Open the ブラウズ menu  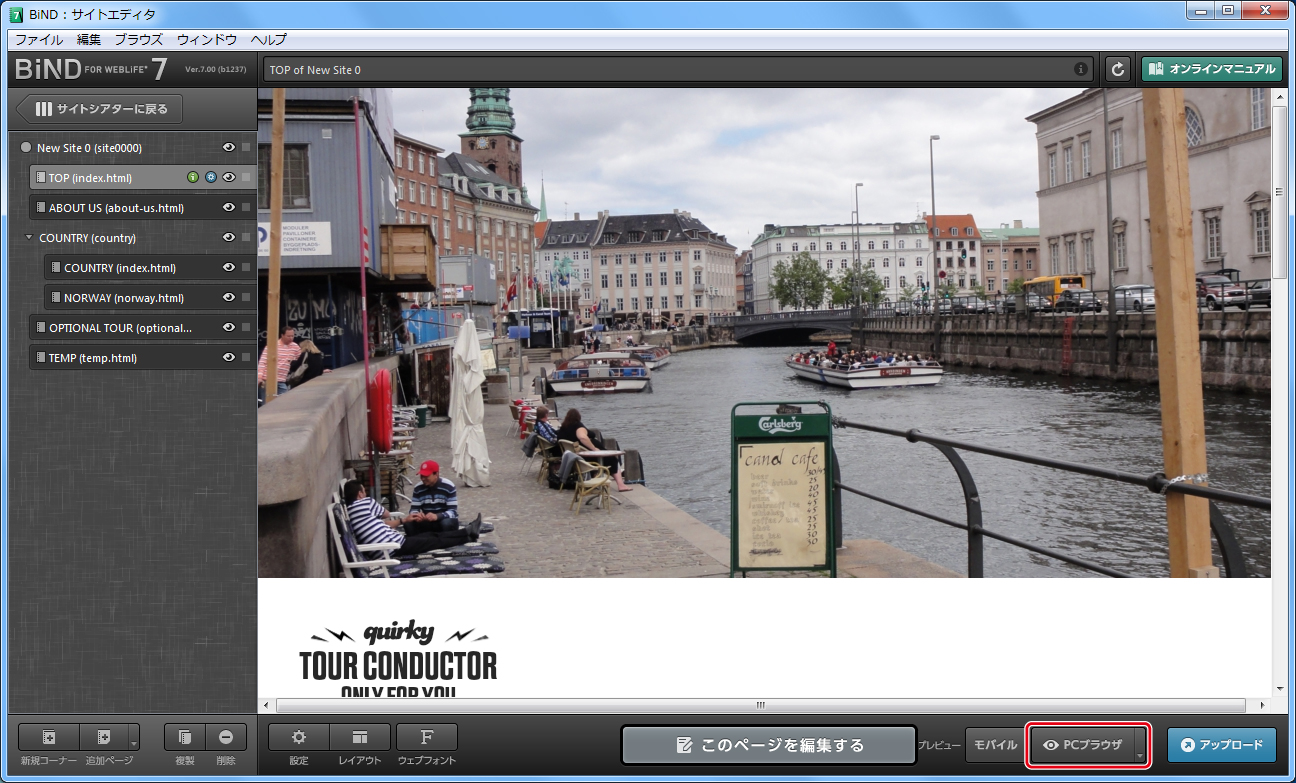[x=139, y=40]
